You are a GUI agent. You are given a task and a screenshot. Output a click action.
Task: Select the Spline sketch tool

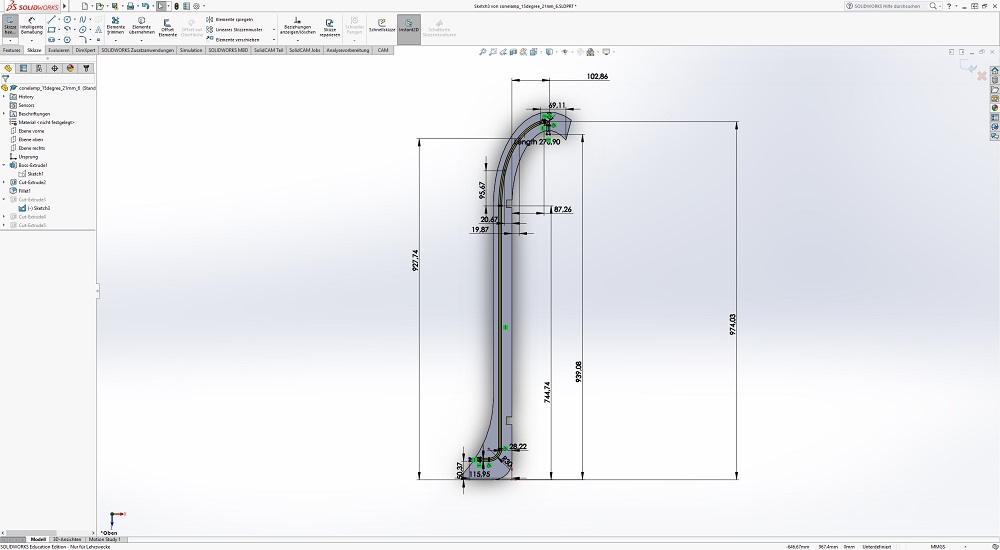[83, 20]
